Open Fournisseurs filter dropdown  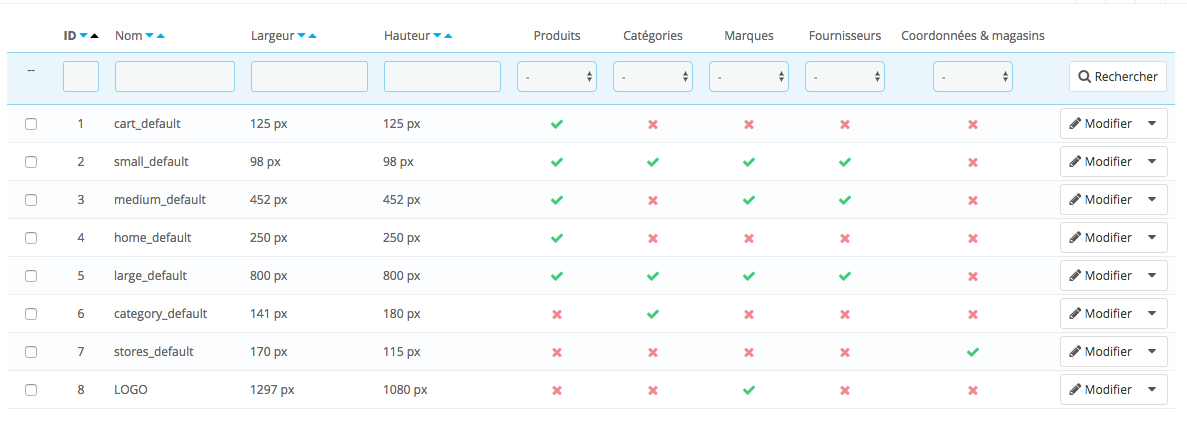[x=845, y=77]
